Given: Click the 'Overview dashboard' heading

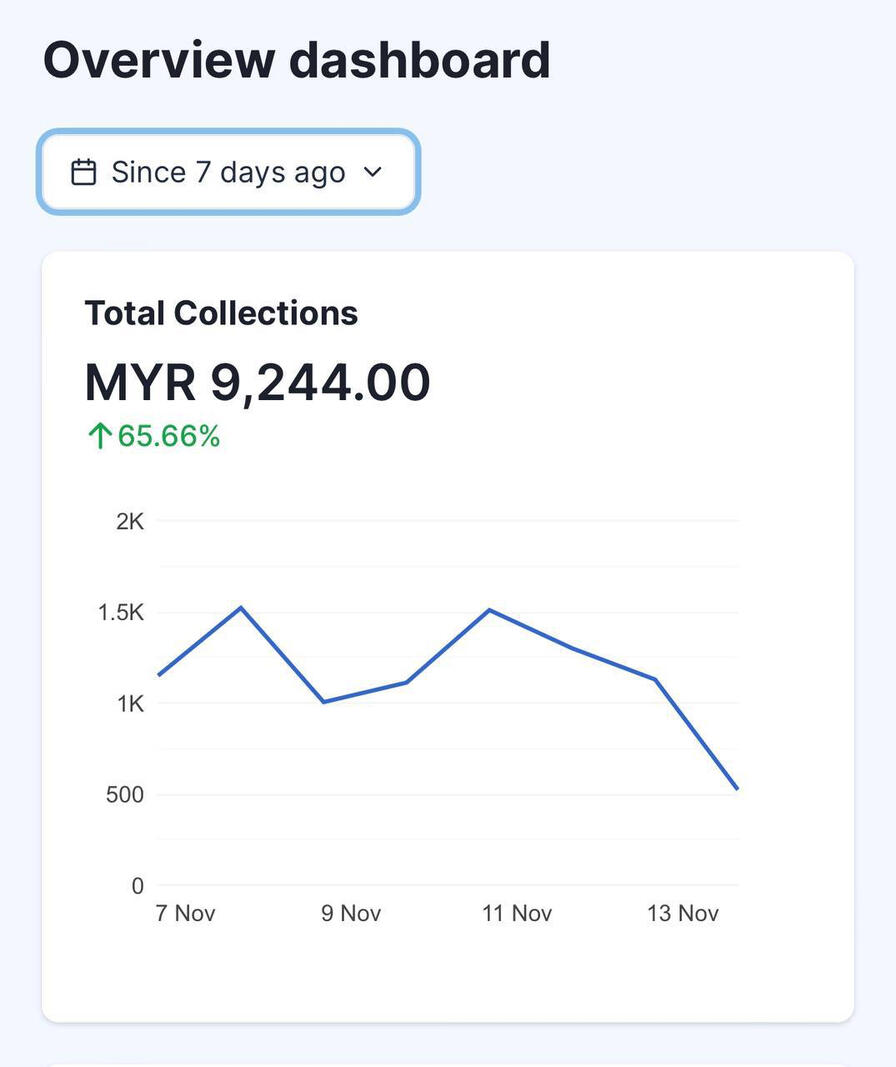Looking at the screenshot, I should (297, 60).
